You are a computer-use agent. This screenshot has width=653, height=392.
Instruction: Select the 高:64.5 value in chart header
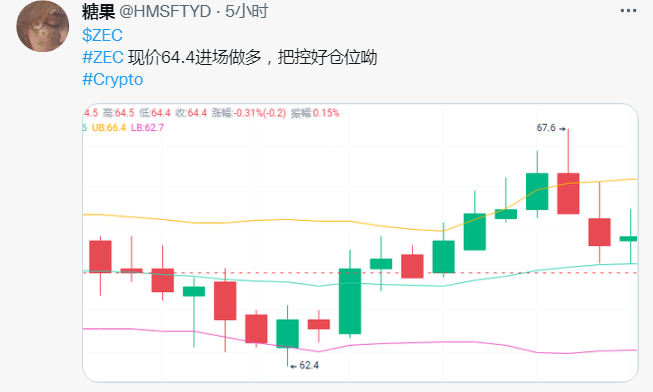point(119,113)
